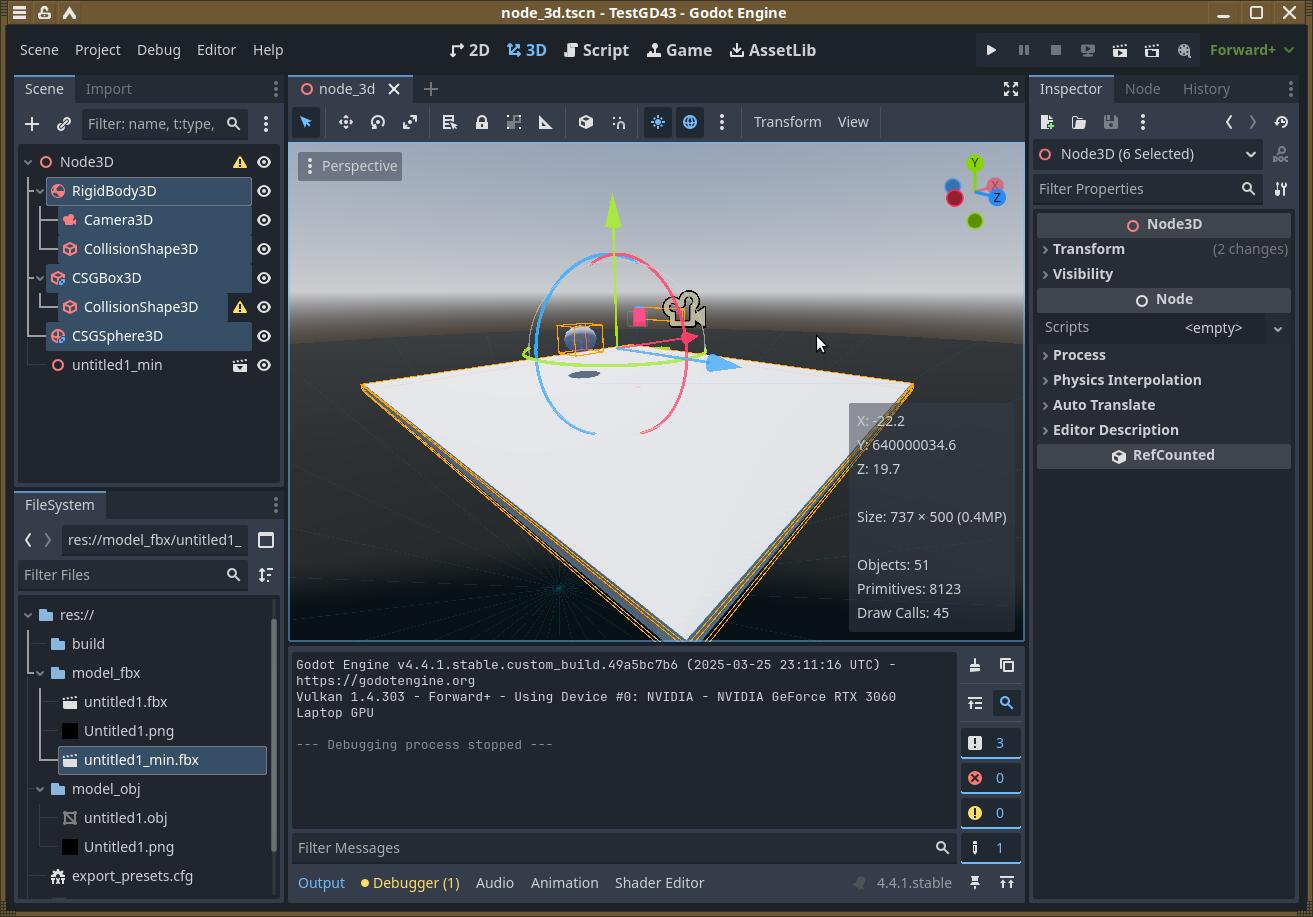
Task: Expand the Transform property section
Action: (1088, 249)
